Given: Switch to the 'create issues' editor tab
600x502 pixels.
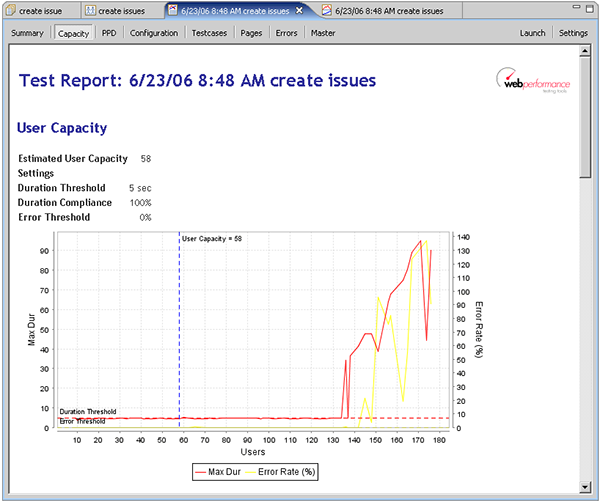Looking at the screenshot, I should pyautogui.click(x=122, y=11).
